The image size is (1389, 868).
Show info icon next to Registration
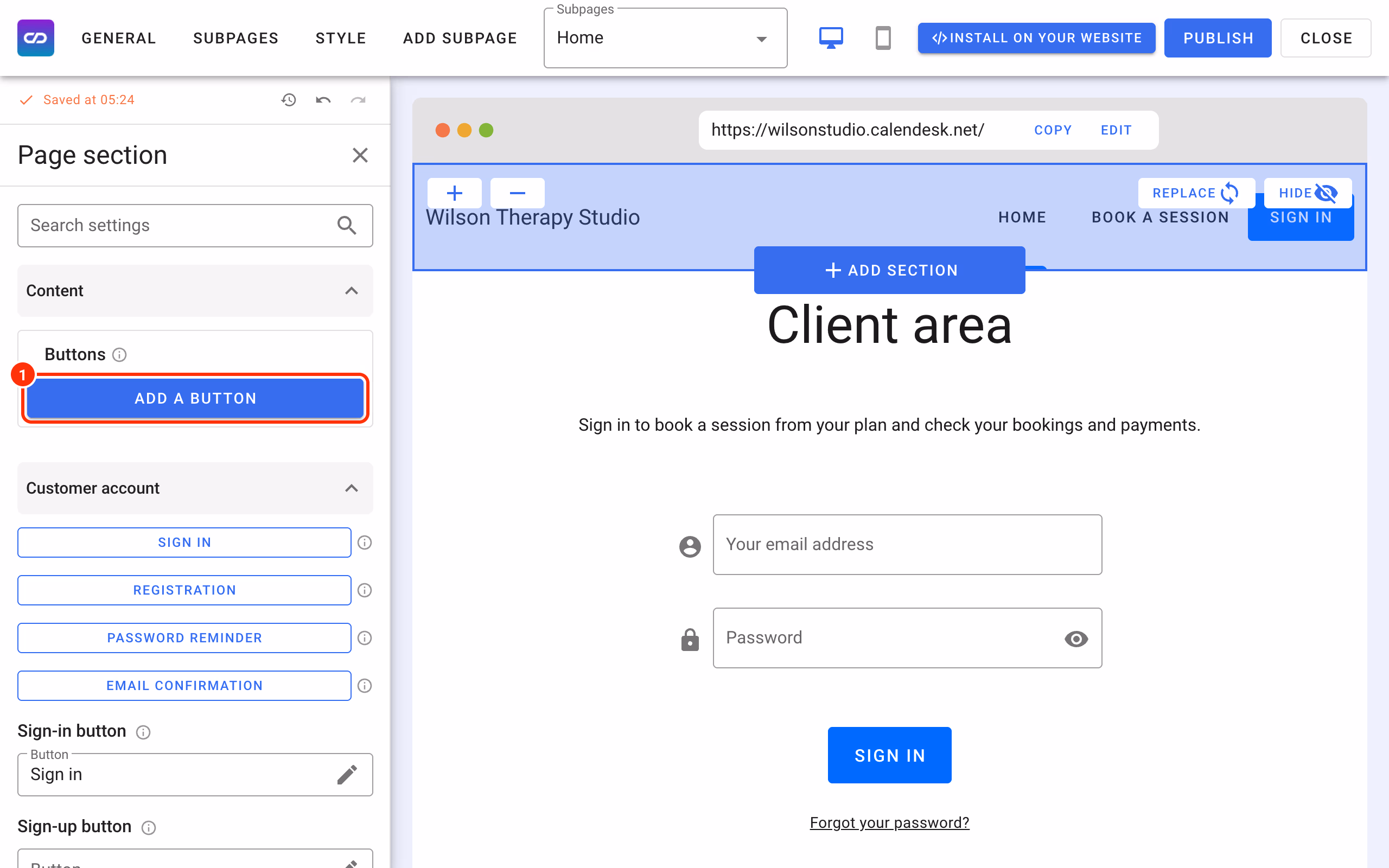click(365, 590)
